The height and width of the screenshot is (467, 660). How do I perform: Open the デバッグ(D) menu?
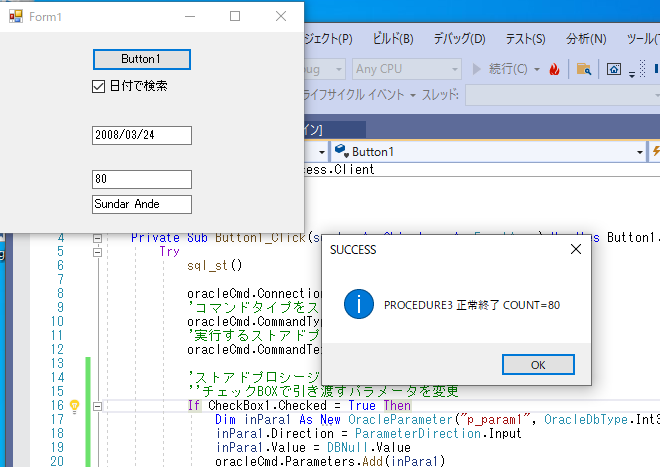(459, 39)
